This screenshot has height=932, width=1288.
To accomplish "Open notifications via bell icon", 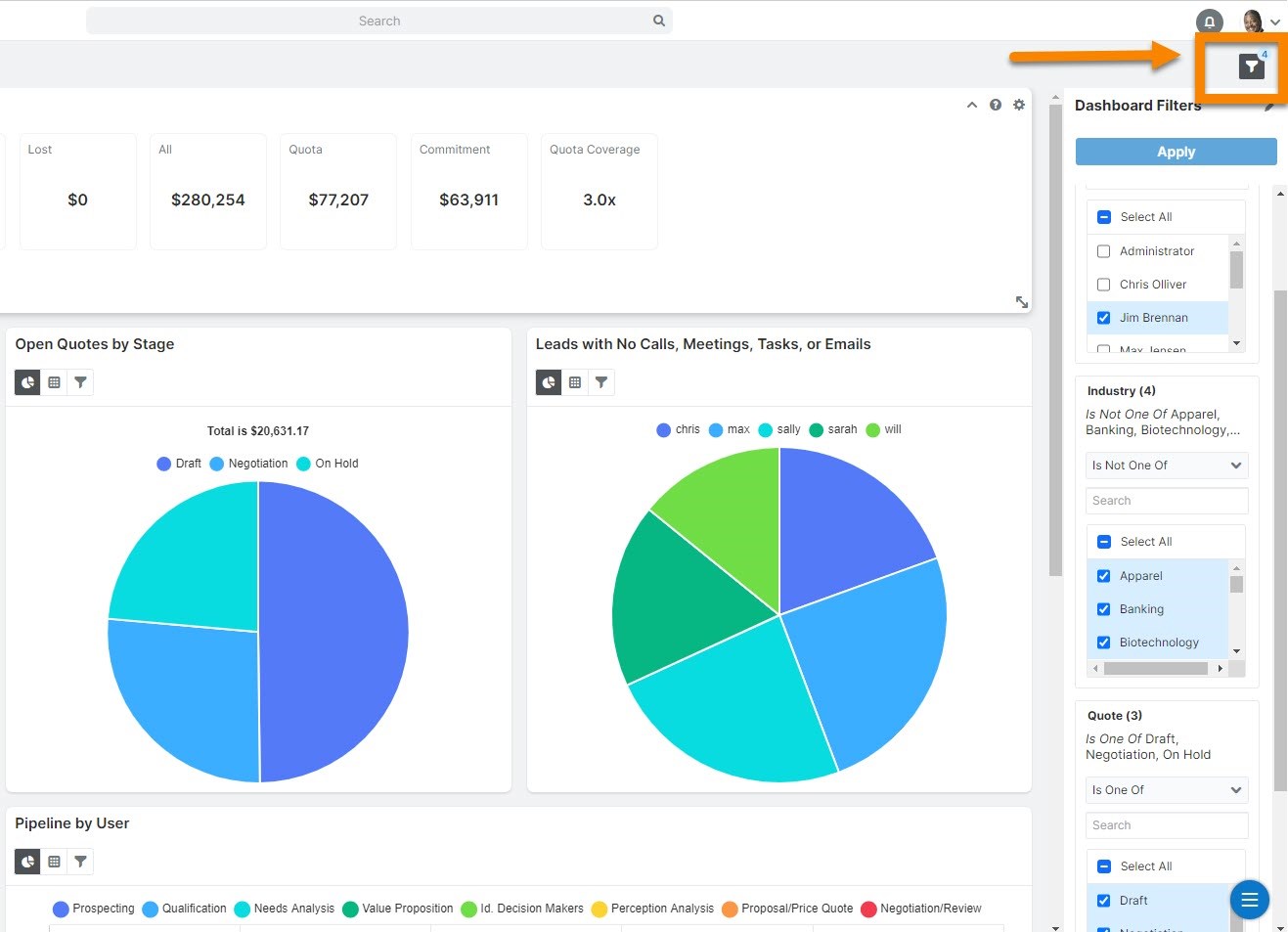I will (x=1210, y=21).
